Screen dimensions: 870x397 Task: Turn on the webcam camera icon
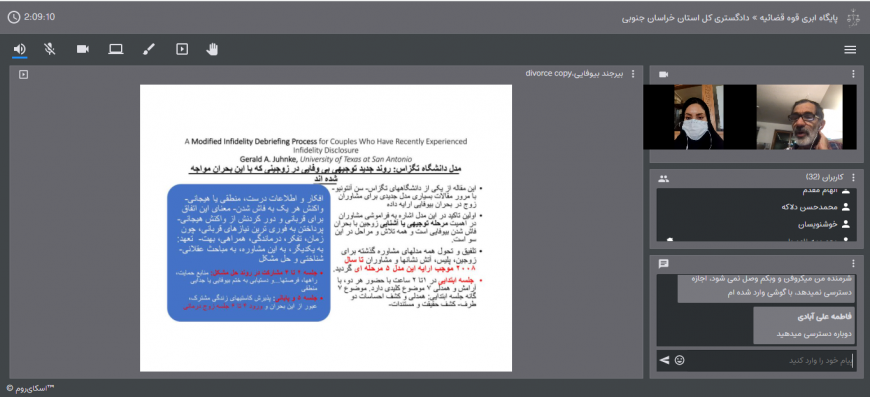(x=83, y=49)
